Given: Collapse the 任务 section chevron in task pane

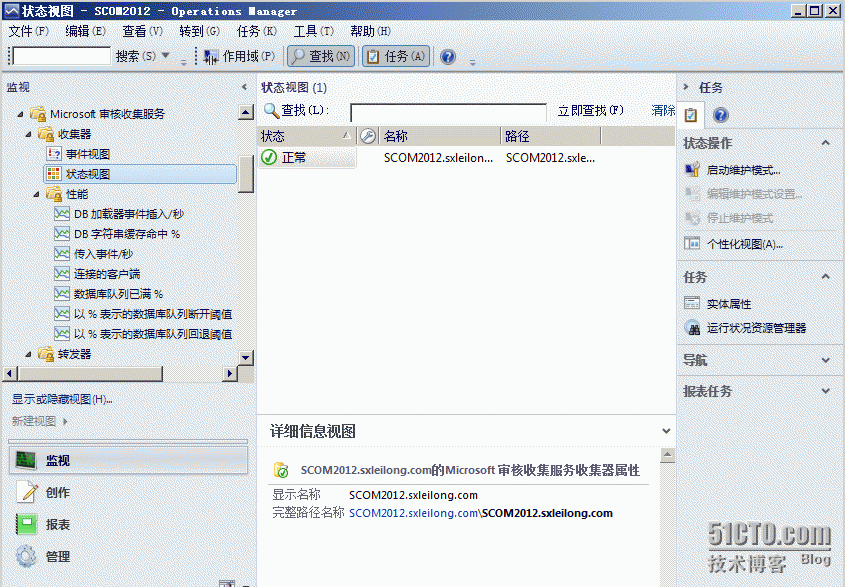Looking at the screenshot, I should tap(825, 277).
